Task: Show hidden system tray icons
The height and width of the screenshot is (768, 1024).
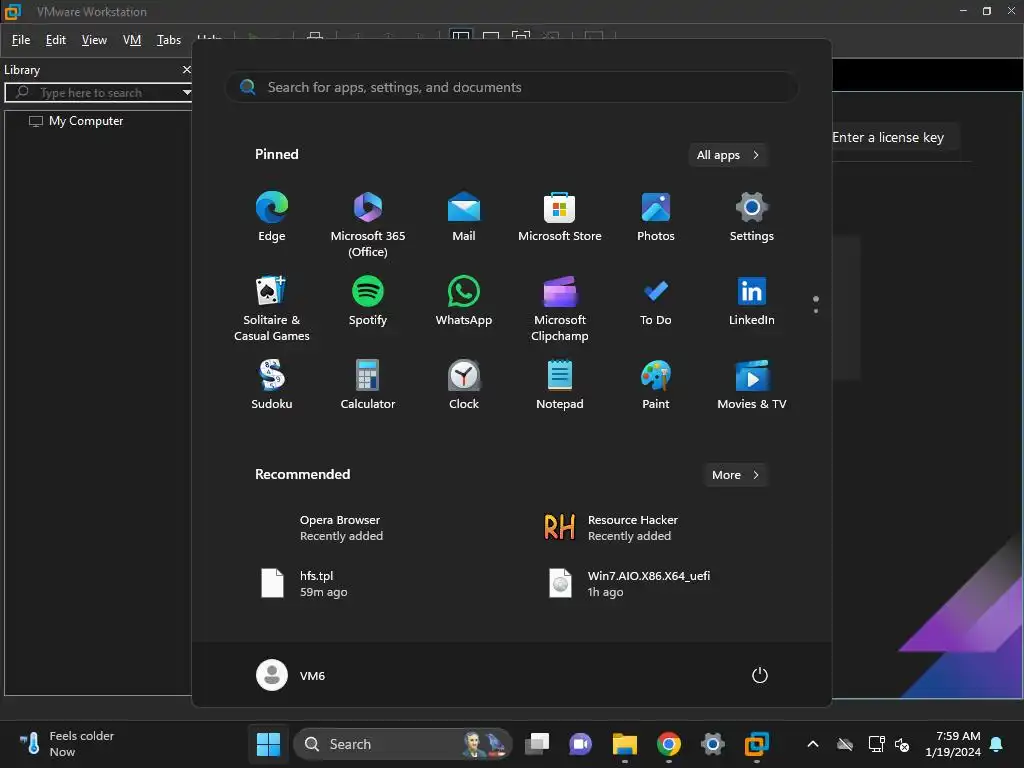Action: pyautogui.click(x=812, y=744)
